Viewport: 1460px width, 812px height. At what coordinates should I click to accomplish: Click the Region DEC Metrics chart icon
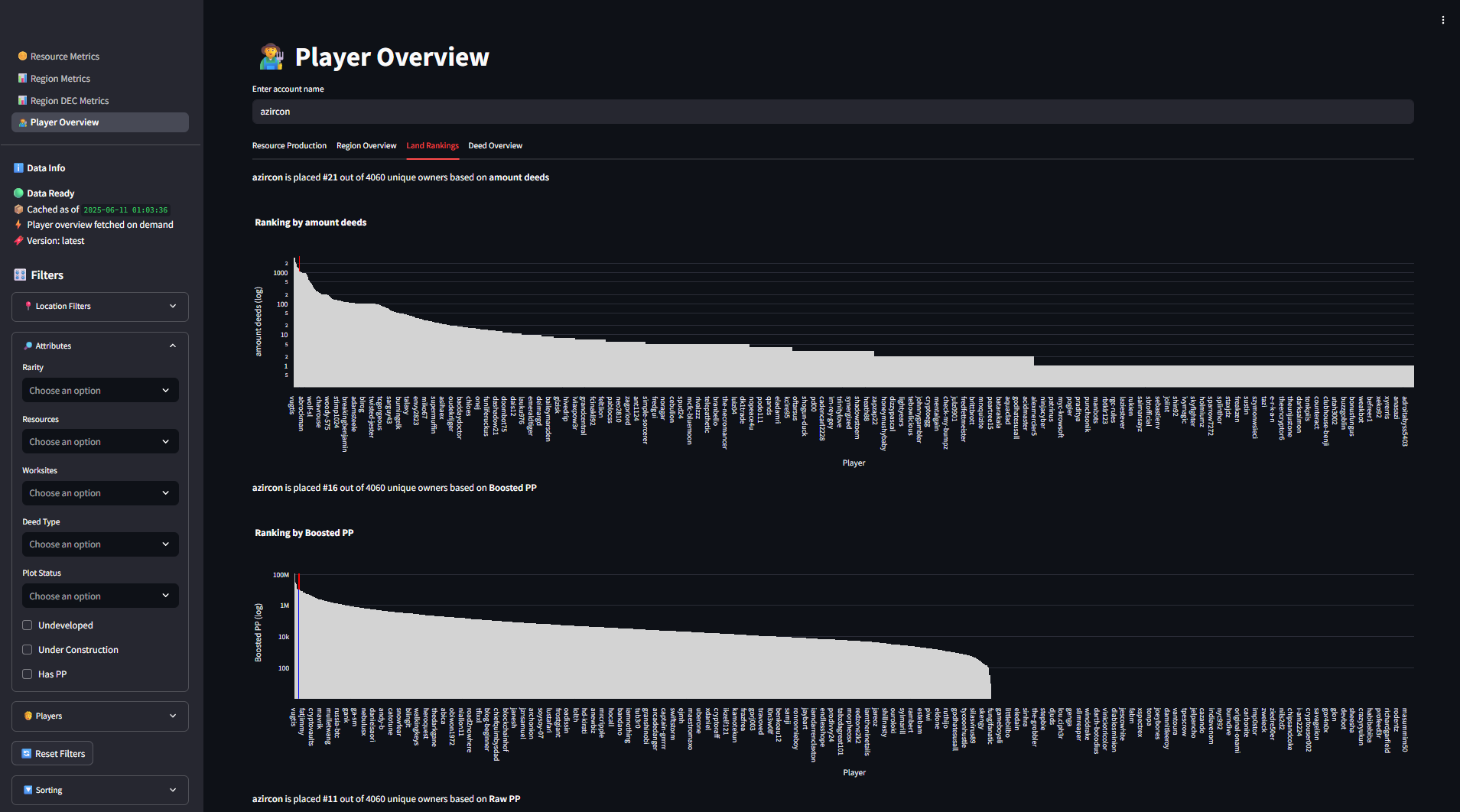pos(23,101)
